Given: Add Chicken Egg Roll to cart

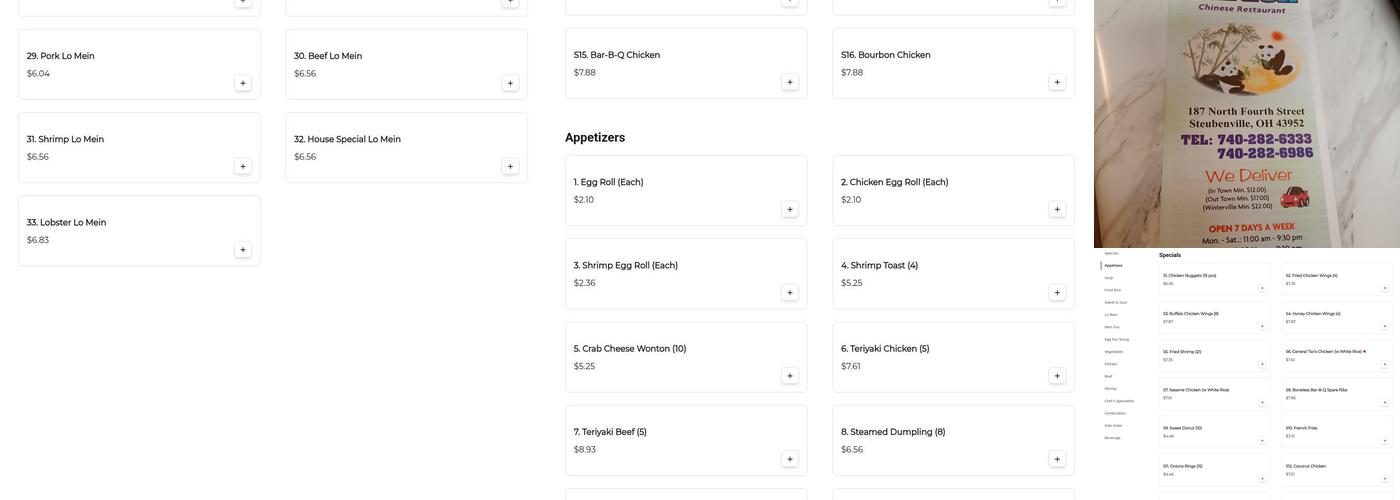Looking at the screenshot, I should point(1057,210).
